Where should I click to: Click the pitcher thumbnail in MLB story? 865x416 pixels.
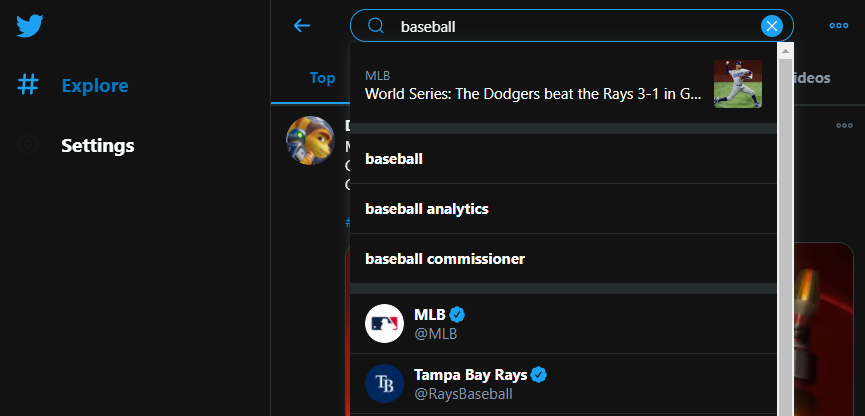738,84
